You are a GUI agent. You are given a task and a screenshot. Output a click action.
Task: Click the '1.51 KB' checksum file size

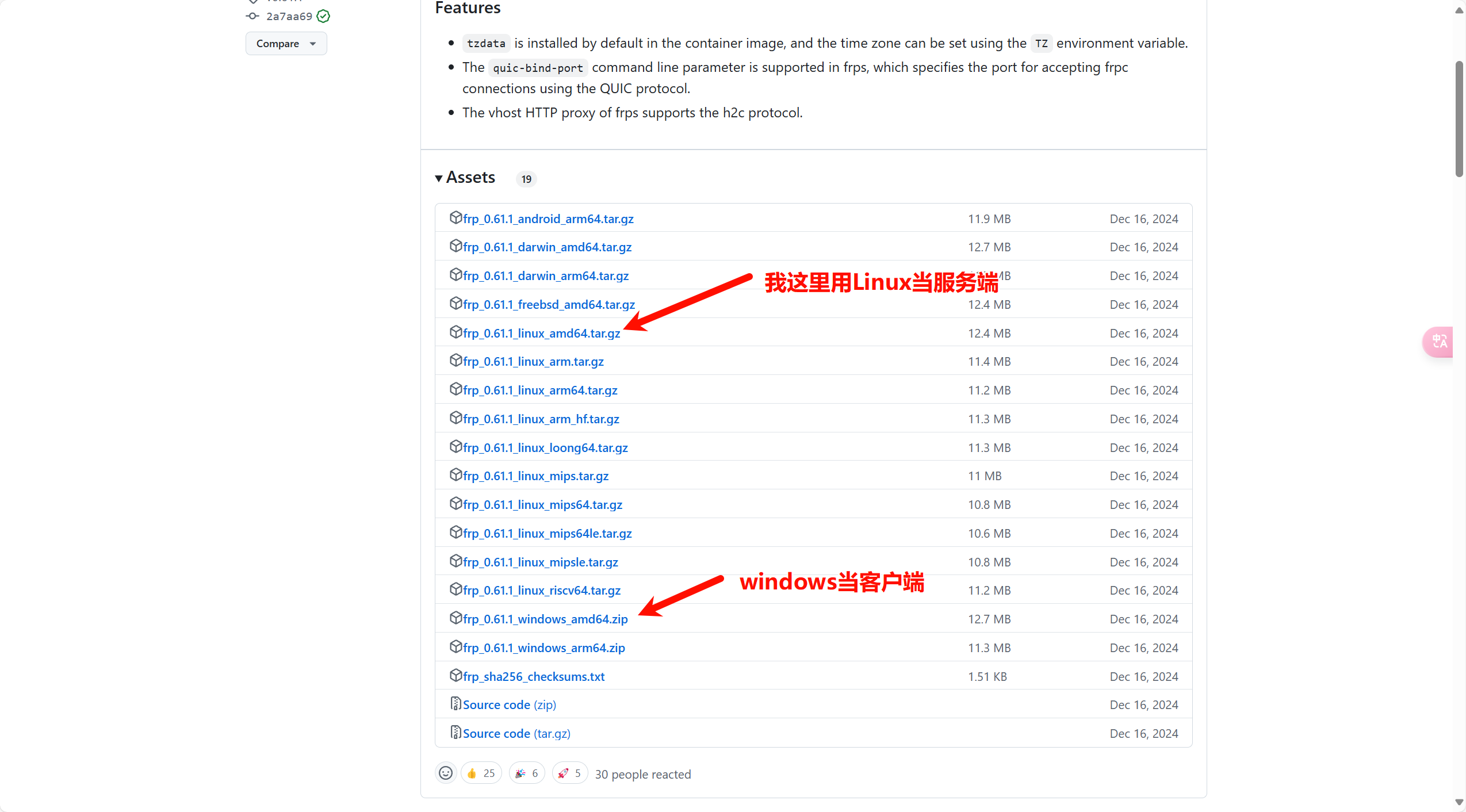(987, 676)
